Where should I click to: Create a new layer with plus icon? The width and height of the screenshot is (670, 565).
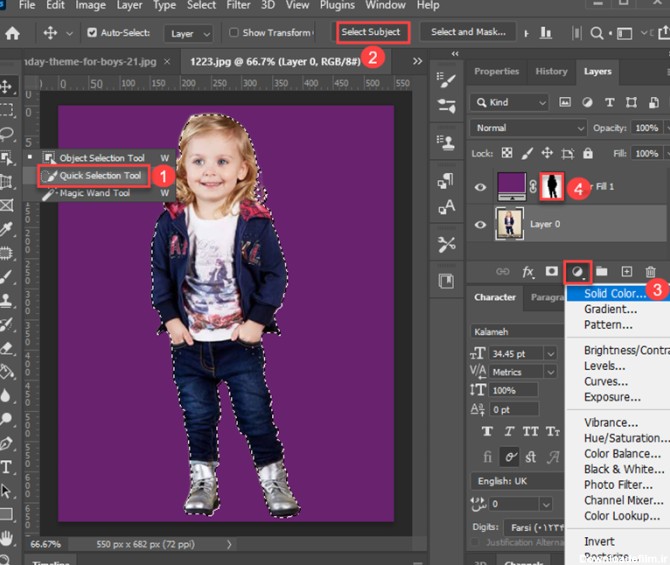[626, 271]
